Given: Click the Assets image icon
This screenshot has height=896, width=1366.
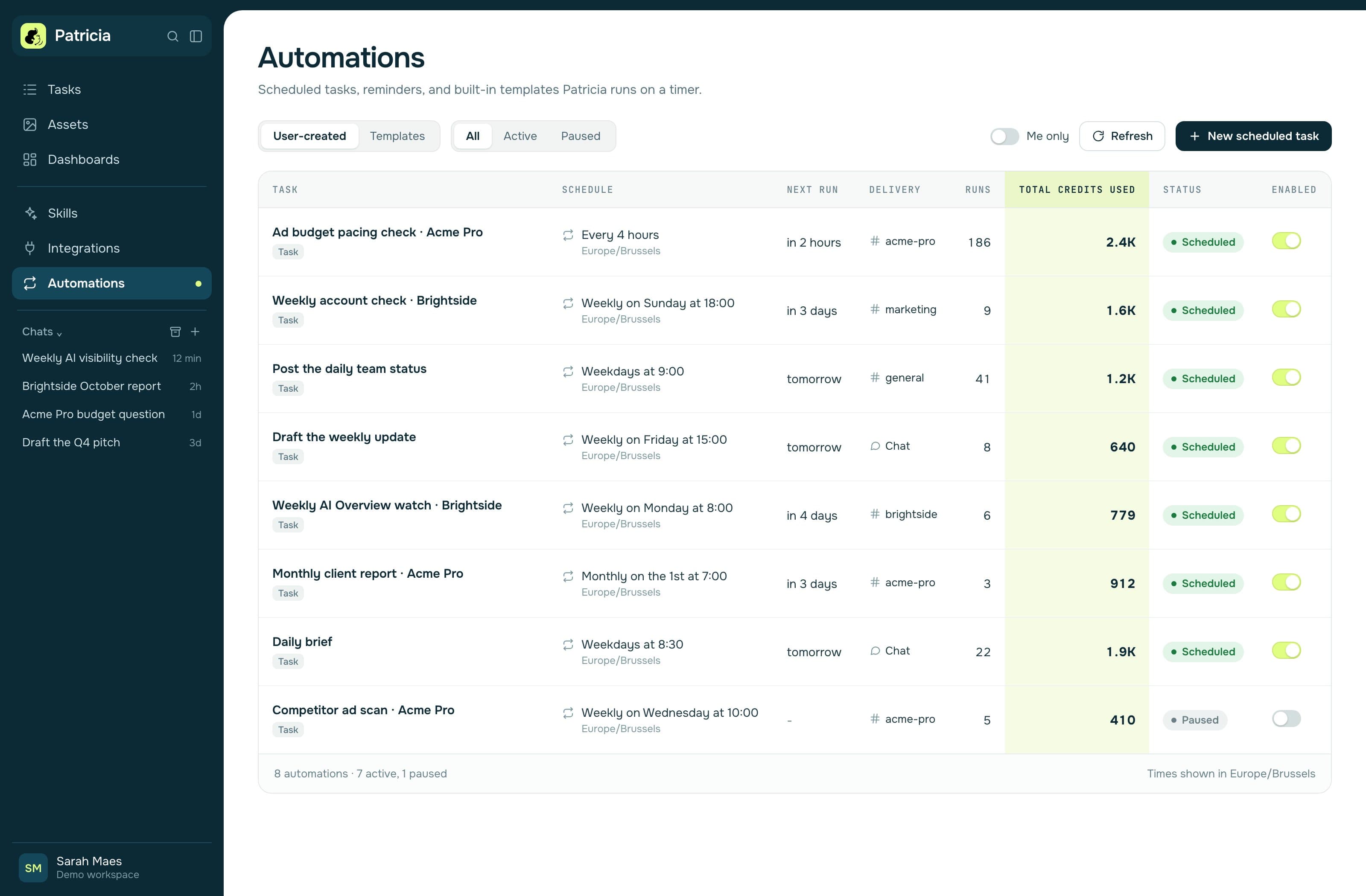Looking at the screenshot, I should coord(30,125).
